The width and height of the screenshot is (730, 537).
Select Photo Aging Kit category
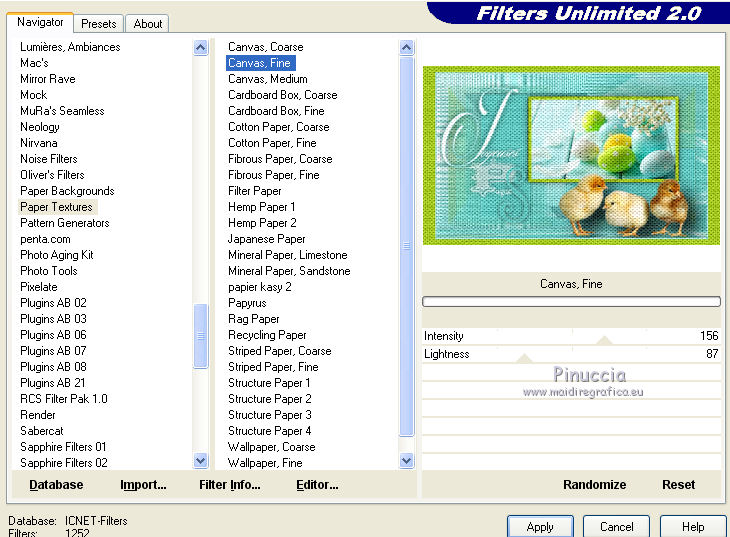tap(57, 255)
